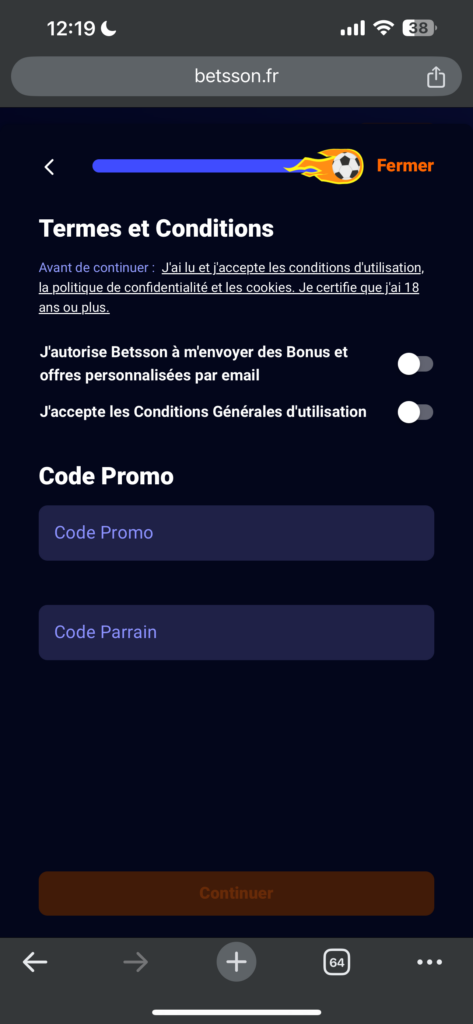473x1024 pixels.
Task: Tap the browser forward arrow
Action: [x=136, y=961]
